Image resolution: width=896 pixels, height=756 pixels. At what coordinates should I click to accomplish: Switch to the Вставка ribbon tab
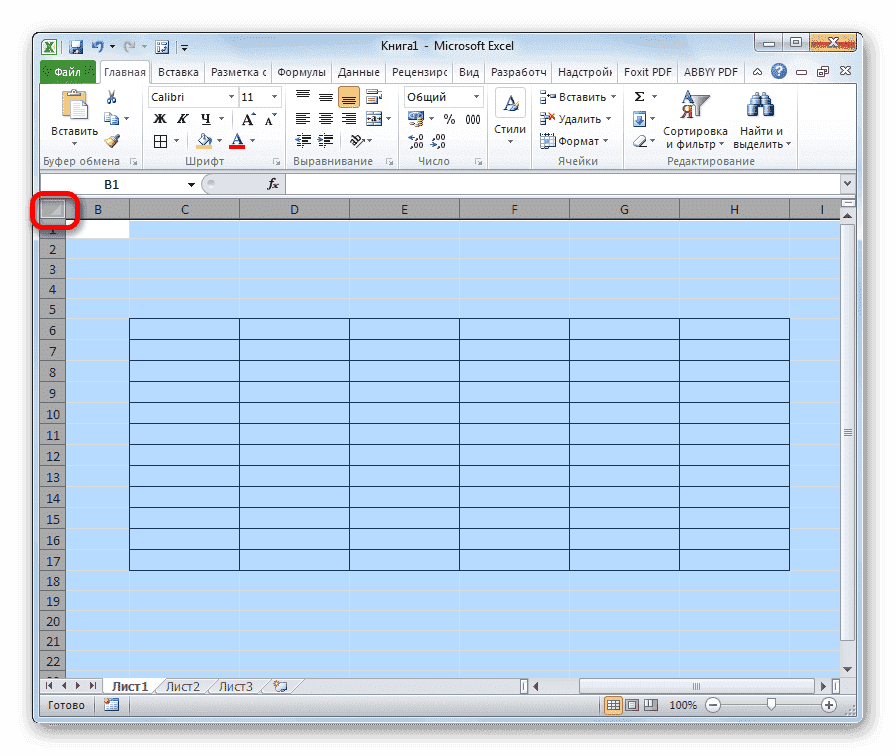pos(178,71)
